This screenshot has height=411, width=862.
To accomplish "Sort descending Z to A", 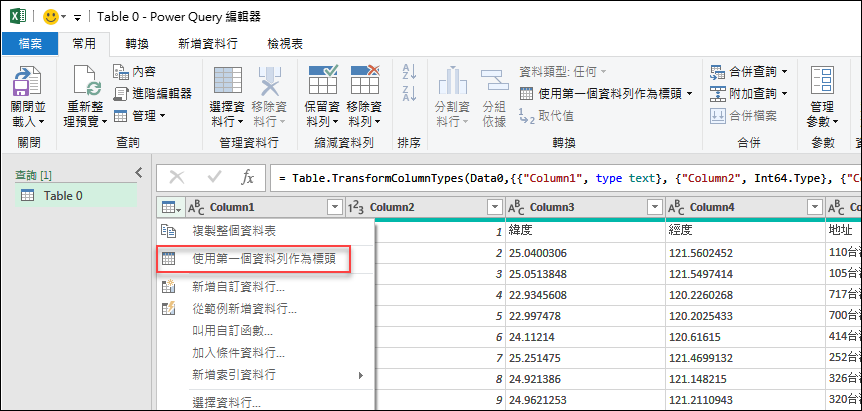I will pos(410,93).
